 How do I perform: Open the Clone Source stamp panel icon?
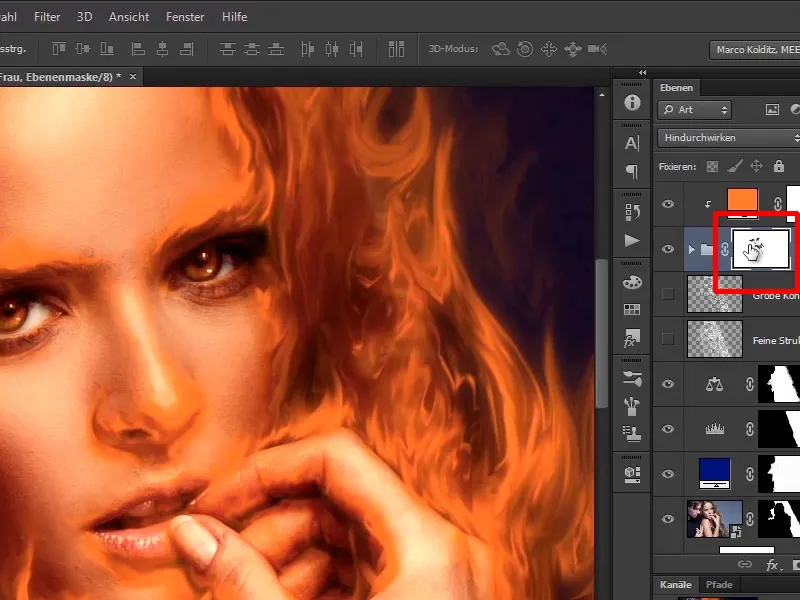tap(632, 434)
